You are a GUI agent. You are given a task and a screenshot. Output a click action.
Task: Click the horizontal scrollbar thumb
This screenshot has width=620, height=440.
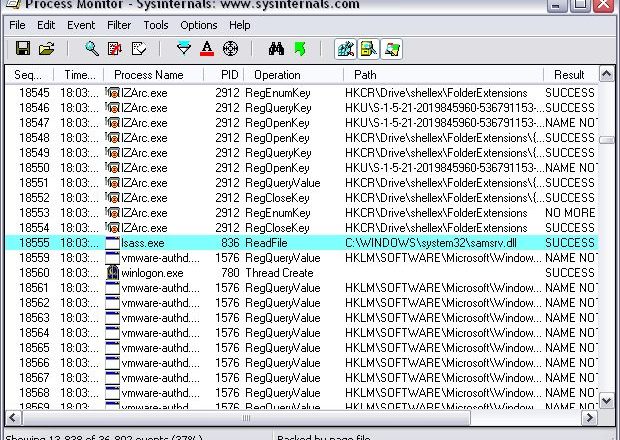tap(246, 418)
